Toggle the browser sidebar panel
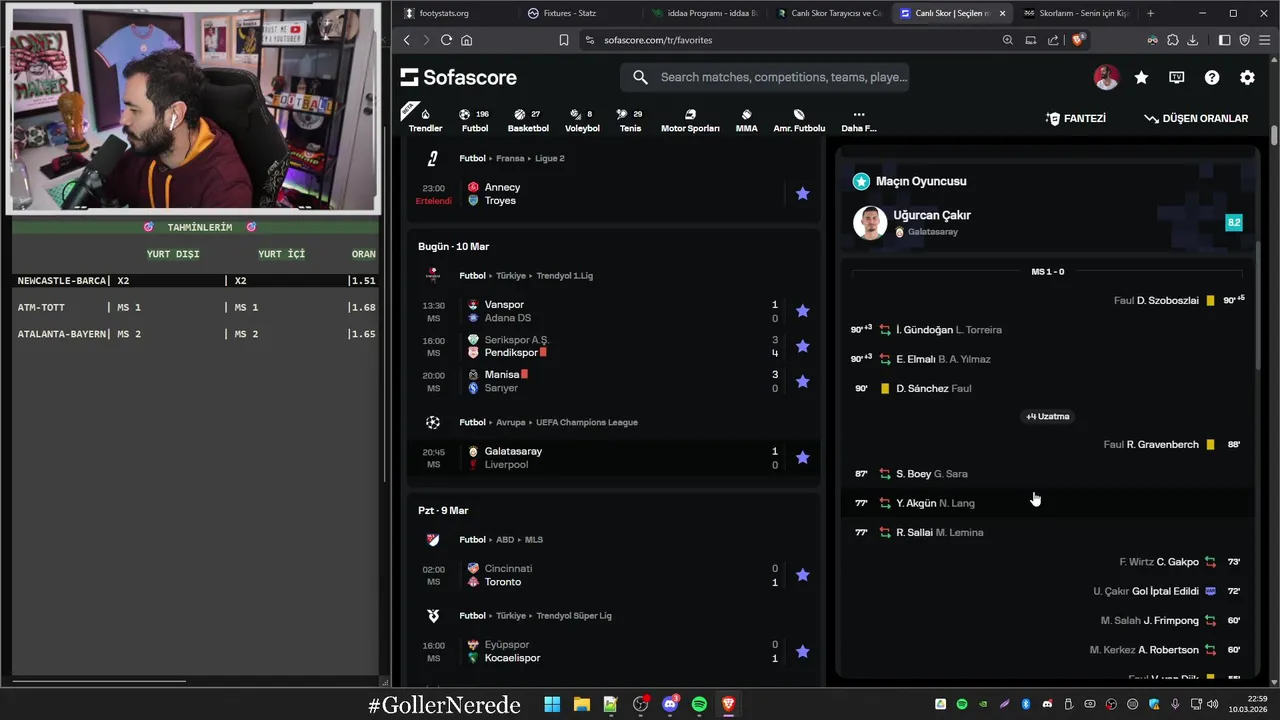This screenshot has width=1280, height=720. click(x=1224, y=40)
